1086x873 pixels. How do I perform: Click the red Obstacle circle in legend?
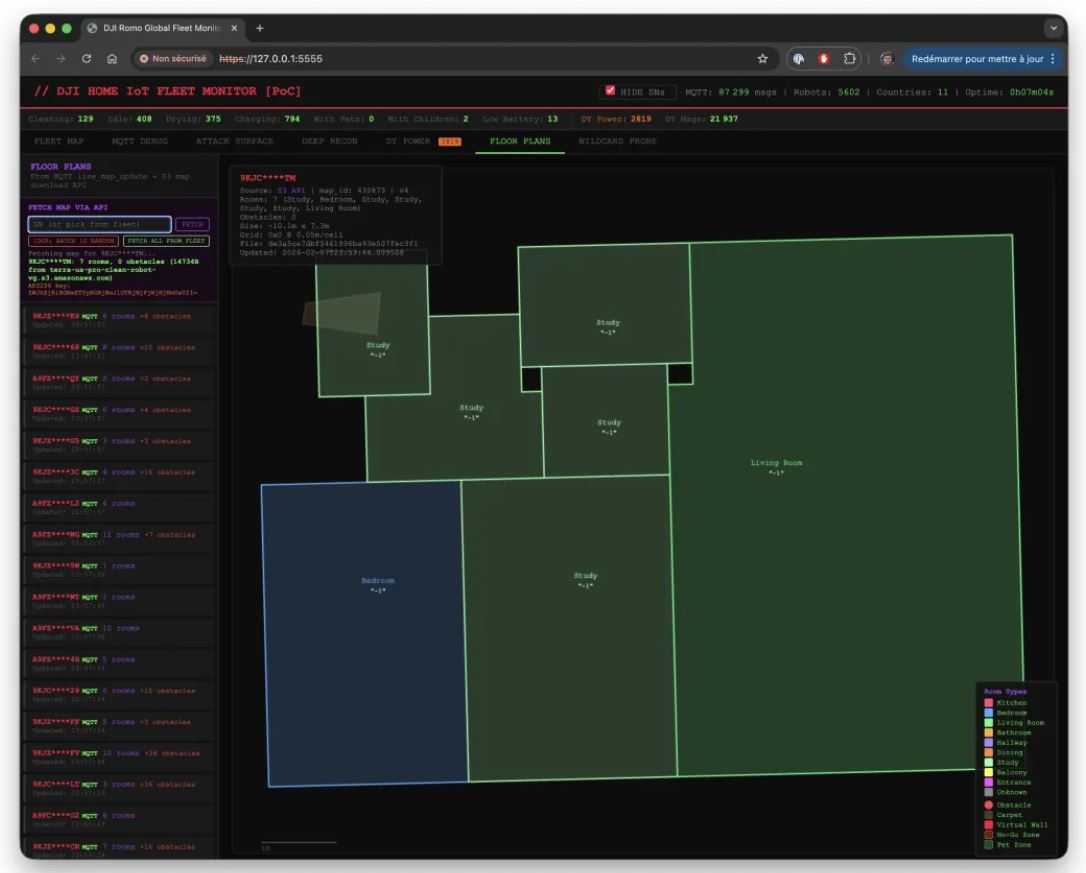pos(989,805)
